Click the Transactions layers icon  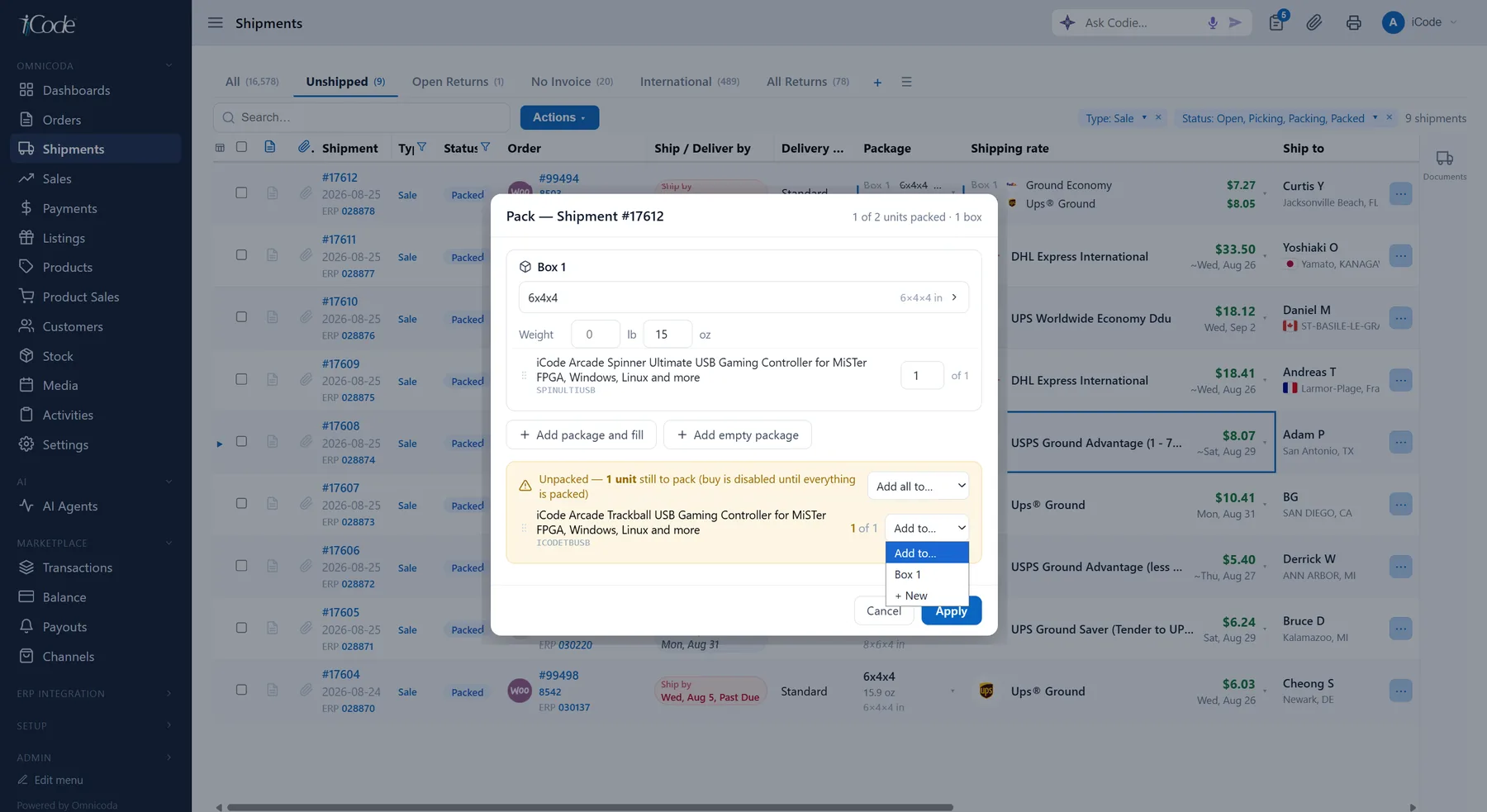pos(26,567)
